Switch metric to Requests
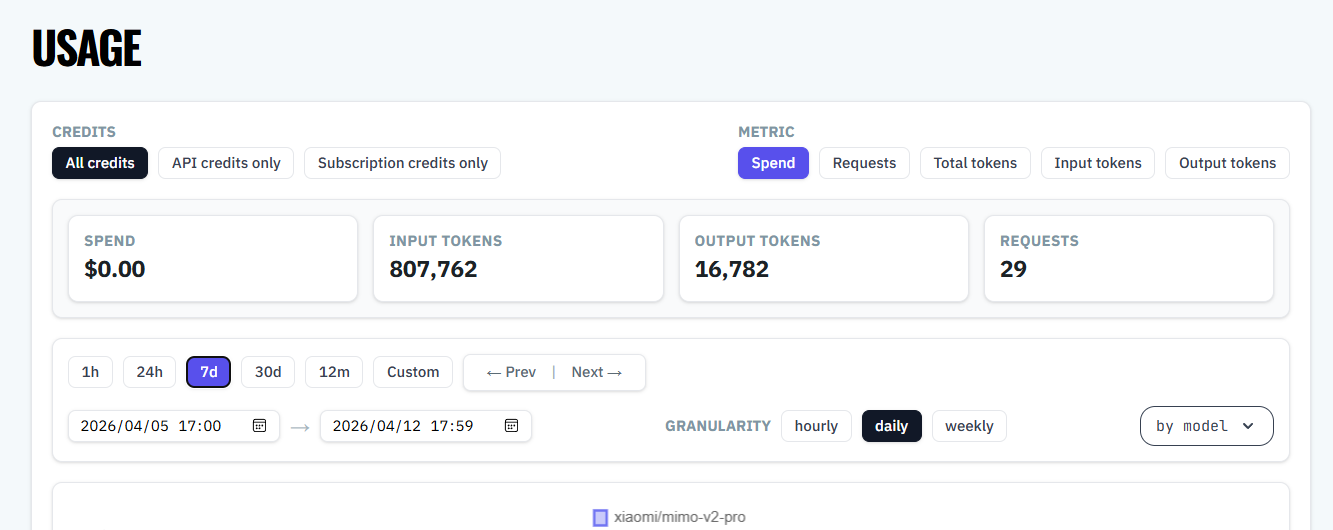This screenshot has width=1333, height=530. [864, 163]
